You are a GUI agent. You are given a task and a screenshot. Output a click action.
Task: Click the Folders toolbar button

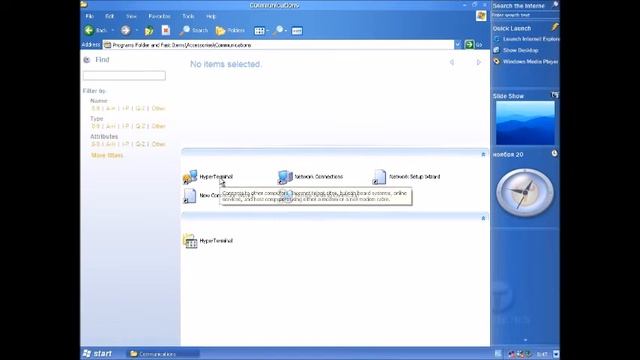[230, 30]
